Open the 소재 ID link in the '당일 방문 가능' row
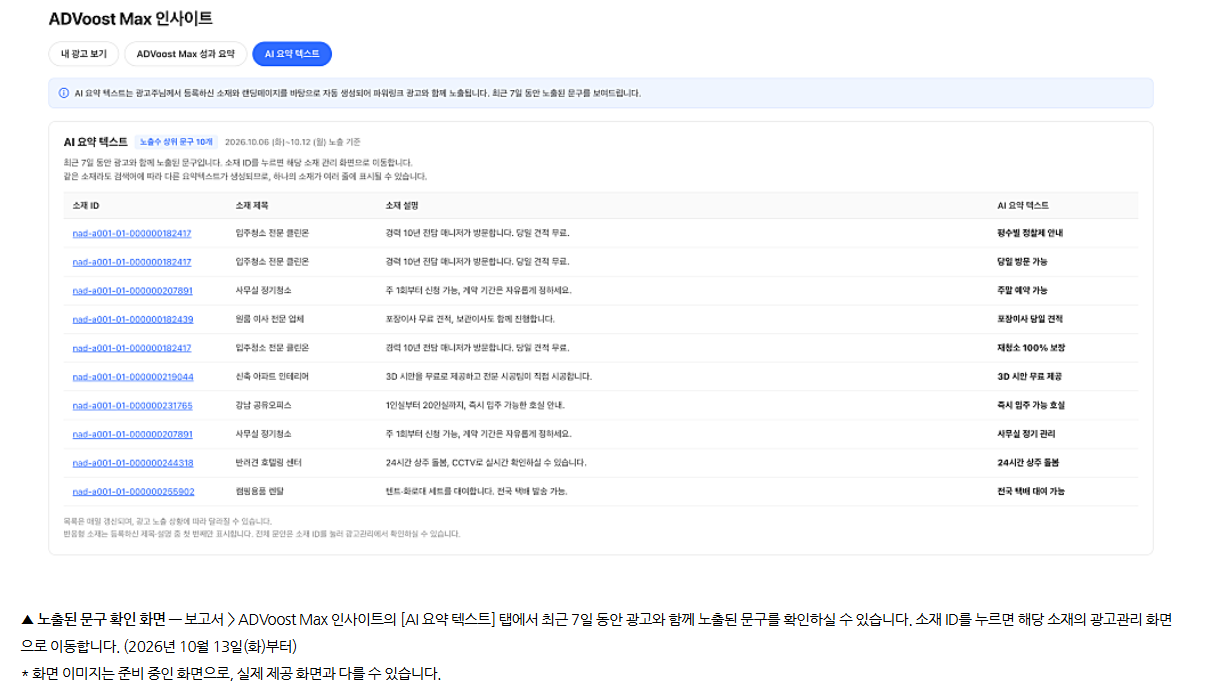This screenshot has width=1217, height=696. (132, 262)
